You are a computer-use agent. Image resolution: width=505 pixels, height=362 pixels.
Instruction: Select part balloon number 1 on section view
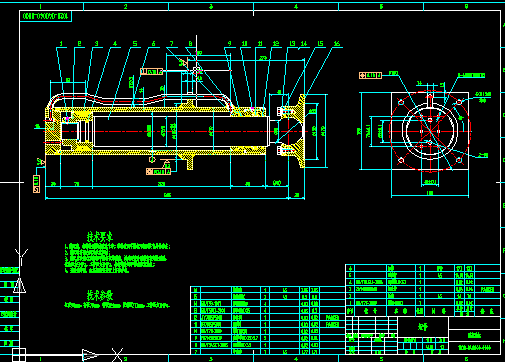61,44
